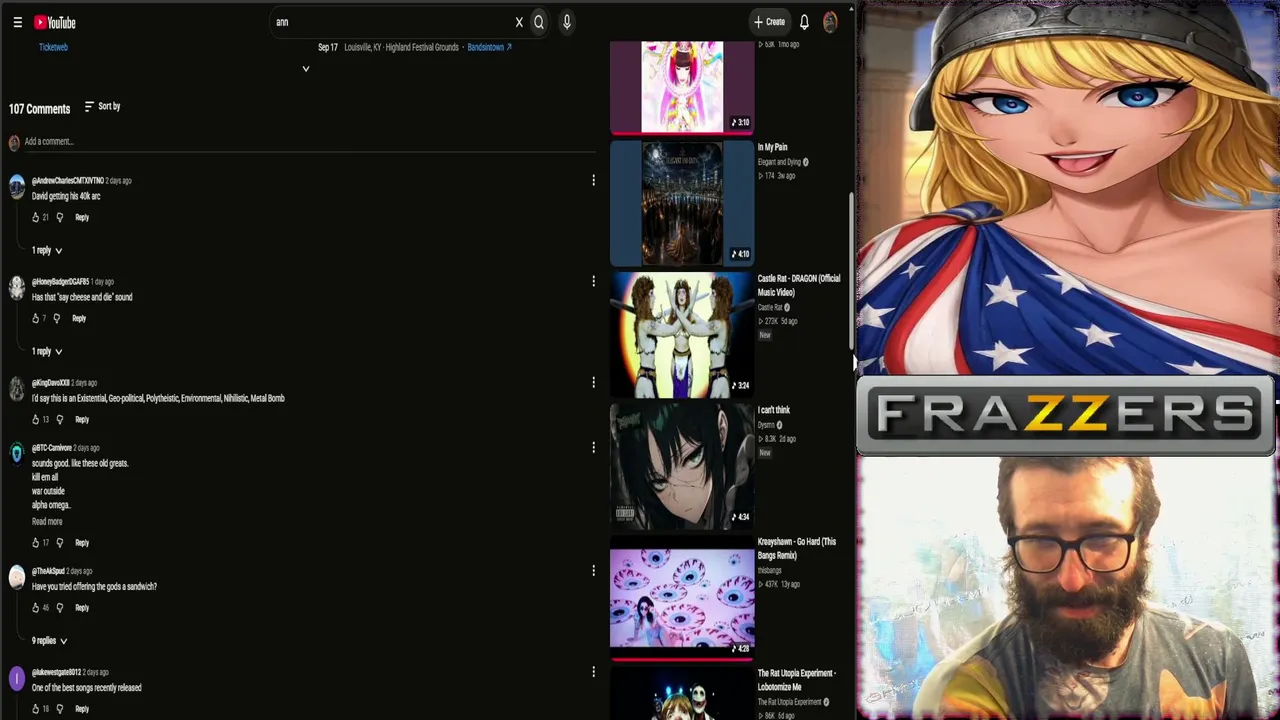Play the Kreayshawn Go Hard video thumbnail
The width and height of the screenshot is (1280, 720).
point(682,598)
